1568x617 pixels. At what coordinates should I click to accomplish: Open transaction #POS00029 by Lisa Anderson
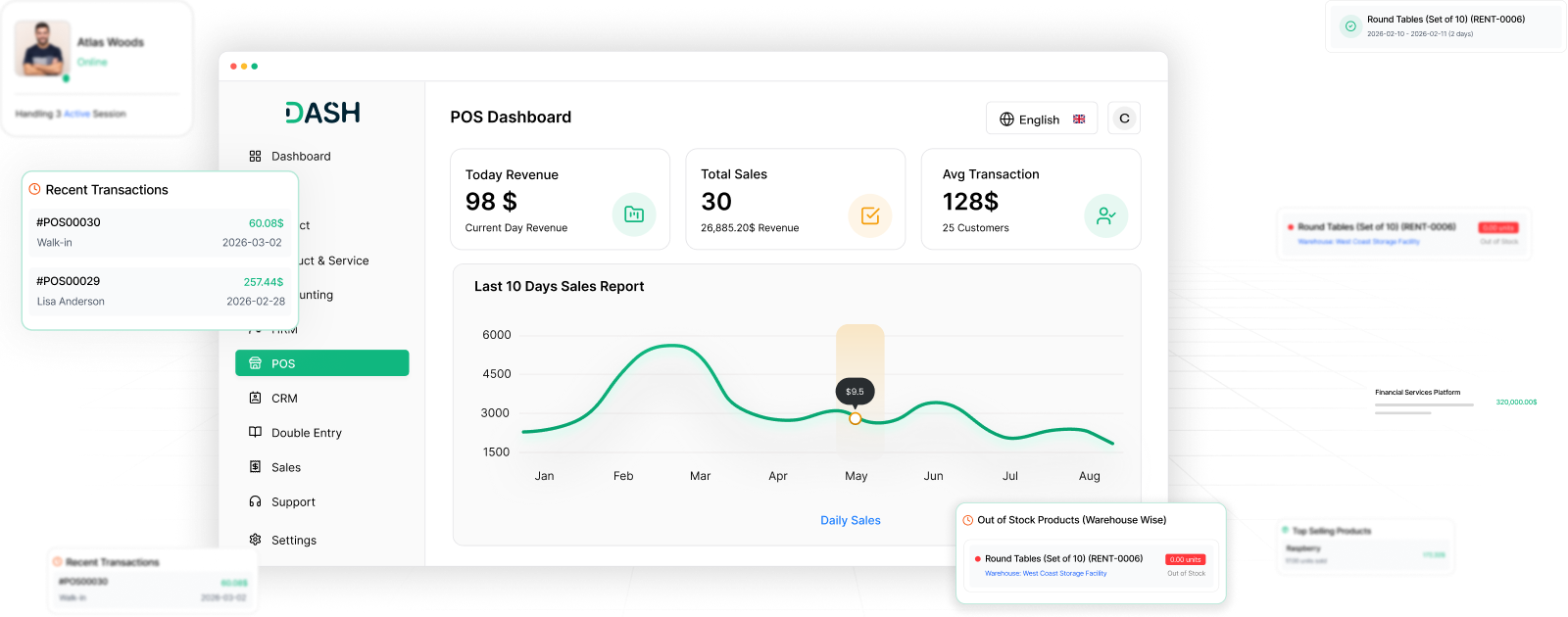click(x=160, y=291)
